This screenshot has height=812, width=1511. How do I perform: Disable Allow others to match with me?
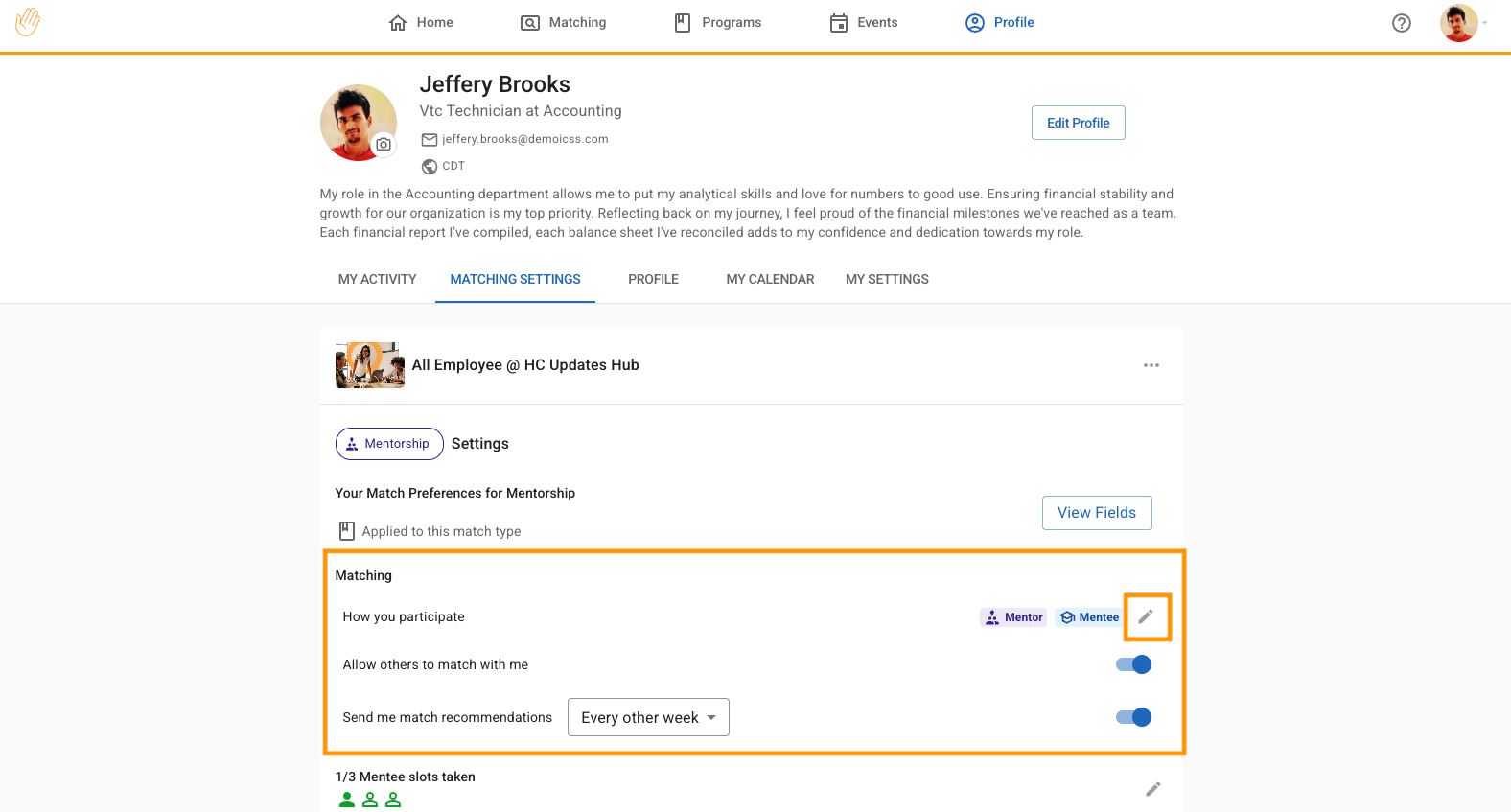point(1133,664)
